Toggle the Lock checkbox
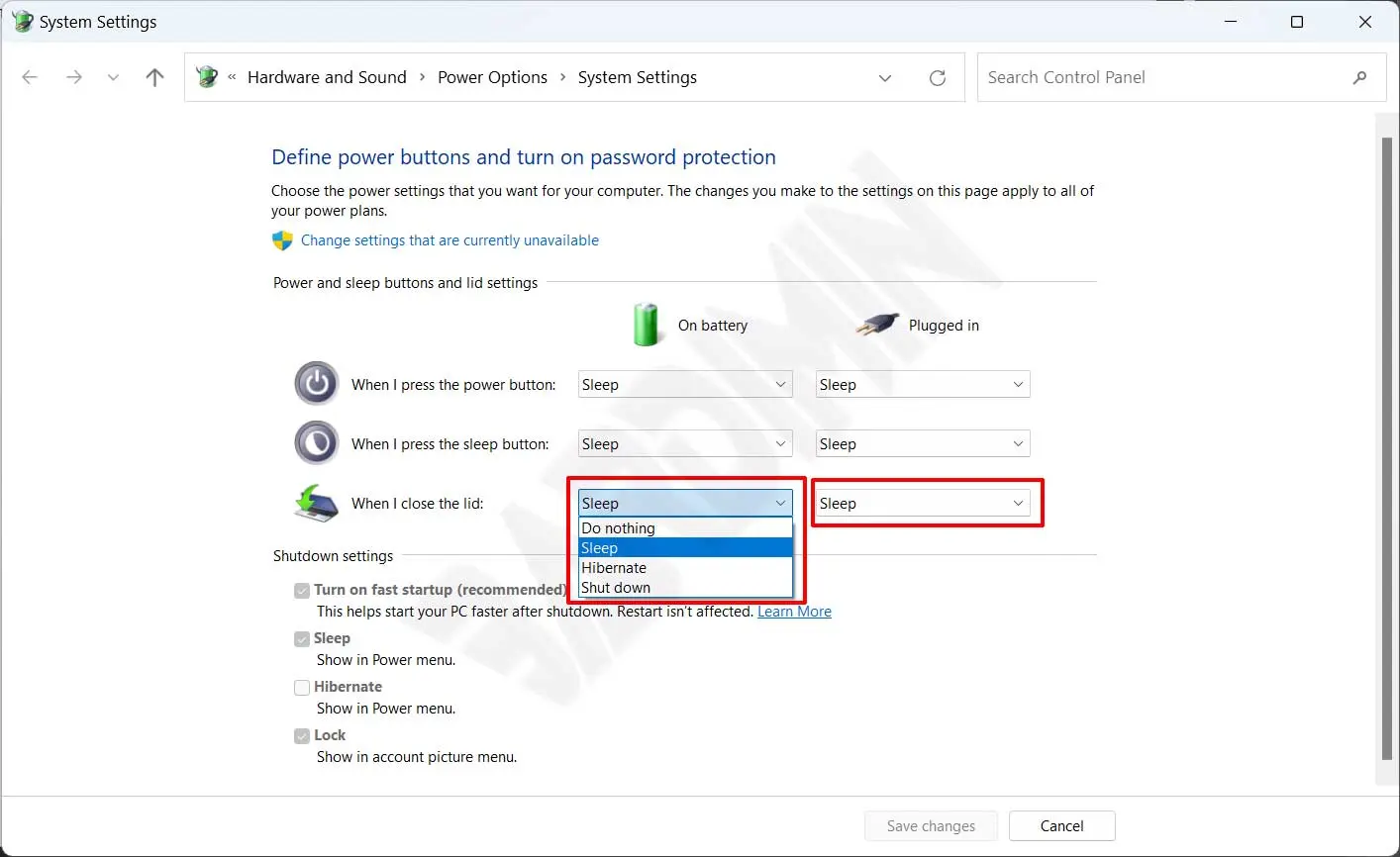Screen dimensions: 1400x857 (302, 736)
